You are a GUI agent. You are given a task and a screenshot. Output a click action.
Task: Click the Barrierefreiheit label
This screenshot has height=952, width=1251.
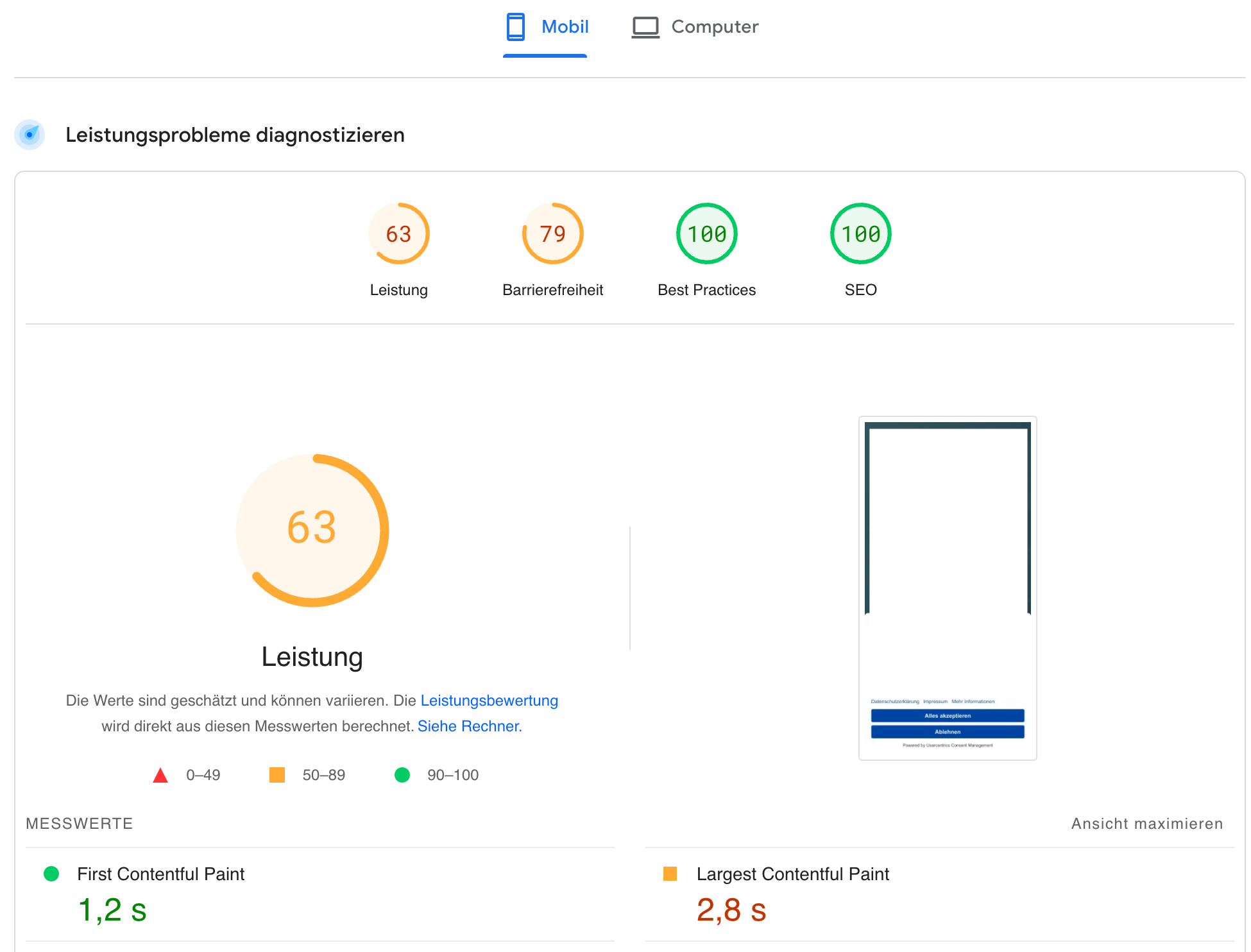pyautogui.click(x=552, y=290)
